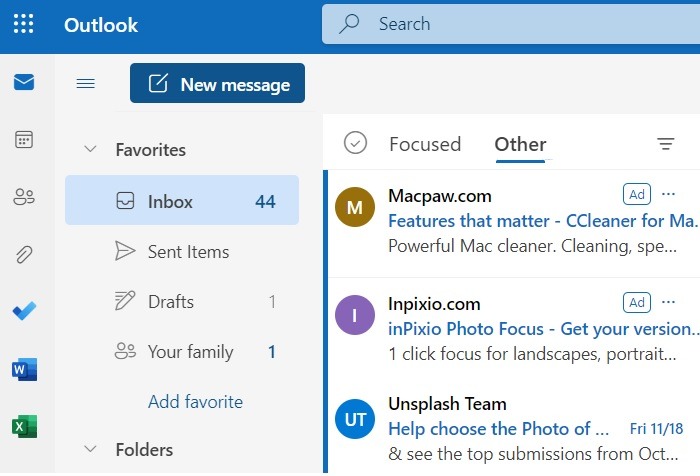700x476 pixels.
Task: Launch Word from the sidebar
Action: tap(25, 369)
